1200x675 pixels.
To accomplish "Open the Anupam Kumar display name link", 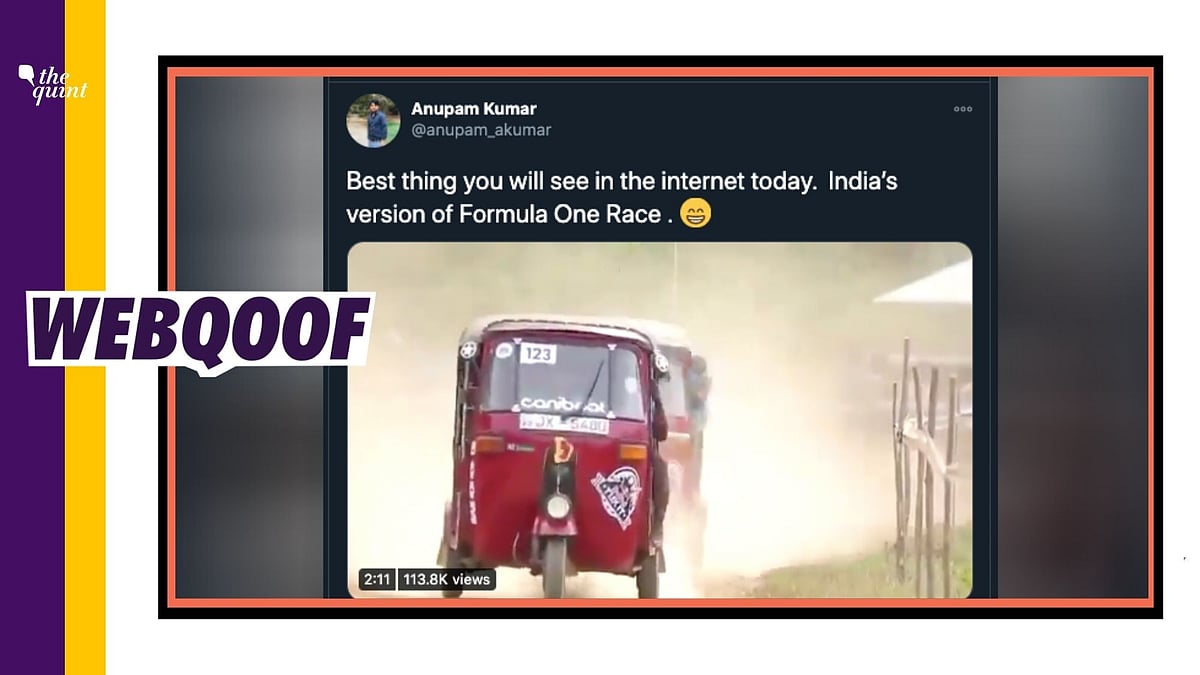I will [474, 109].
